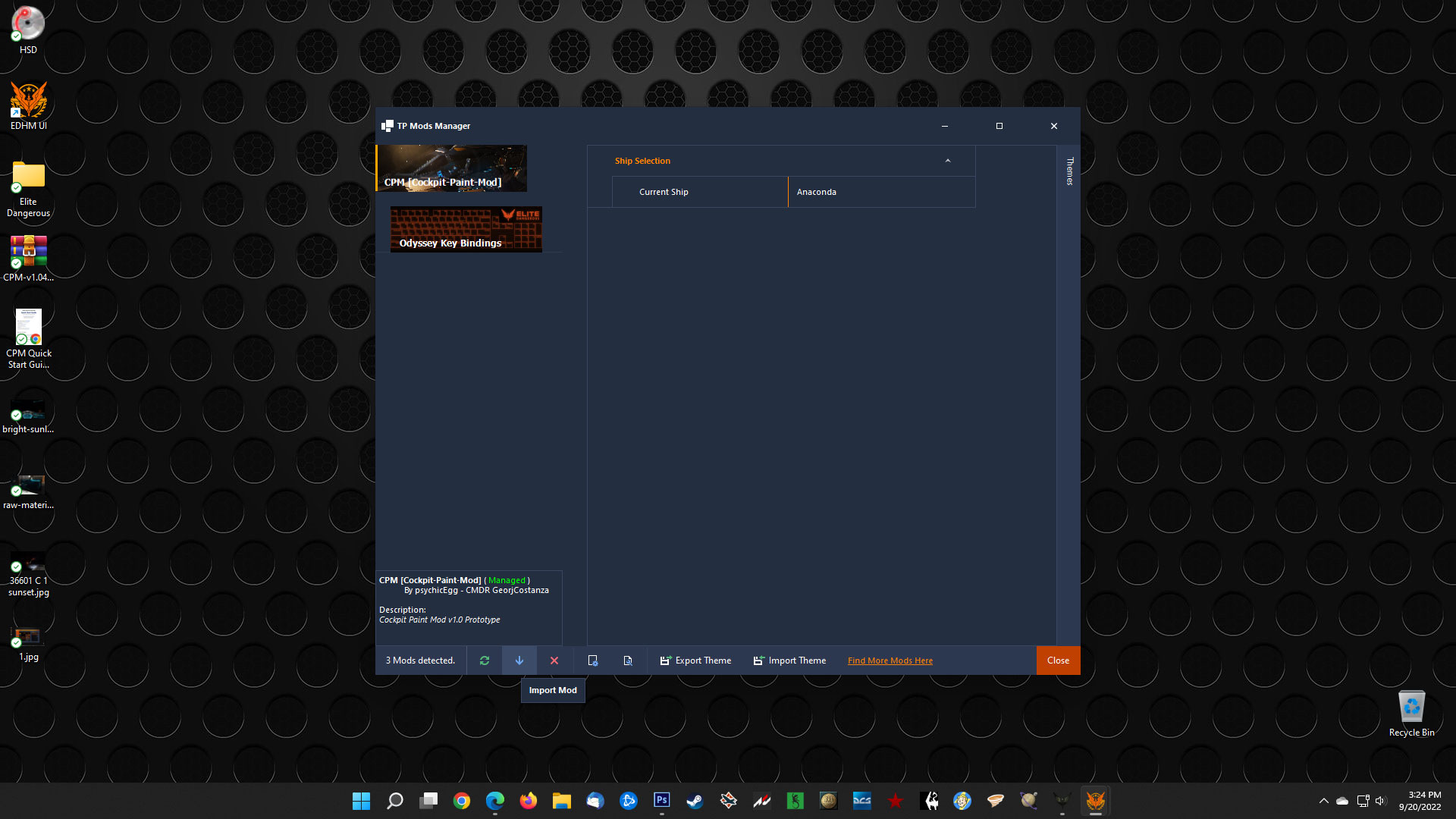Viewport: 1456px width, 819px height.
Task: Open Photoshop from taskbar
Action: tap(662, 801)
